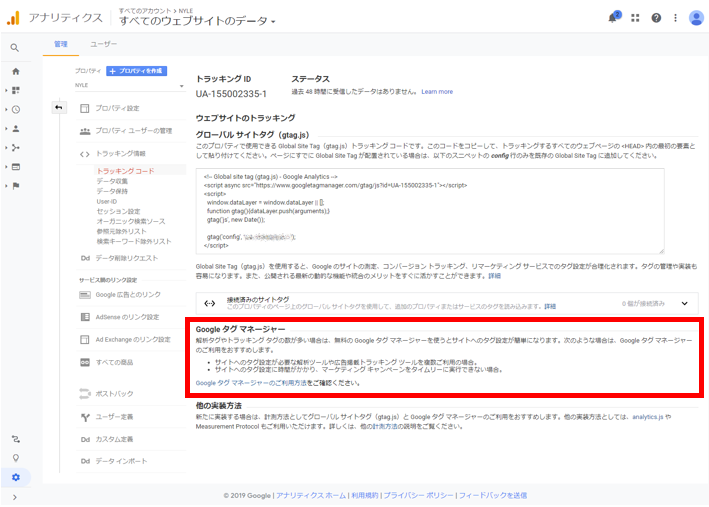Open the NYLE property dropdown
Screen dimensions: 709x507
129,85
